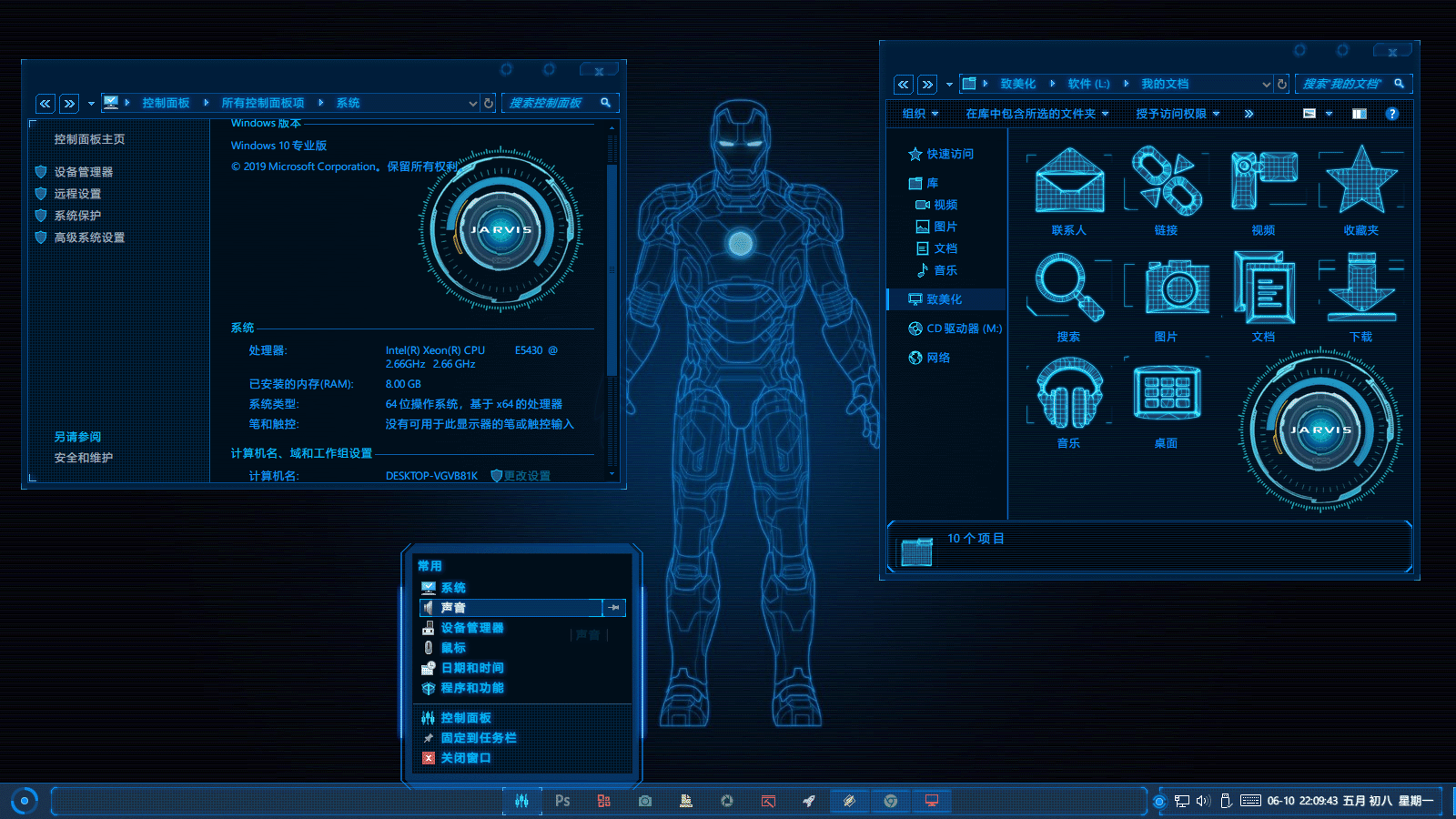
Task: Select 鼠标 in the jump list
Action: (x=522, y=648)
